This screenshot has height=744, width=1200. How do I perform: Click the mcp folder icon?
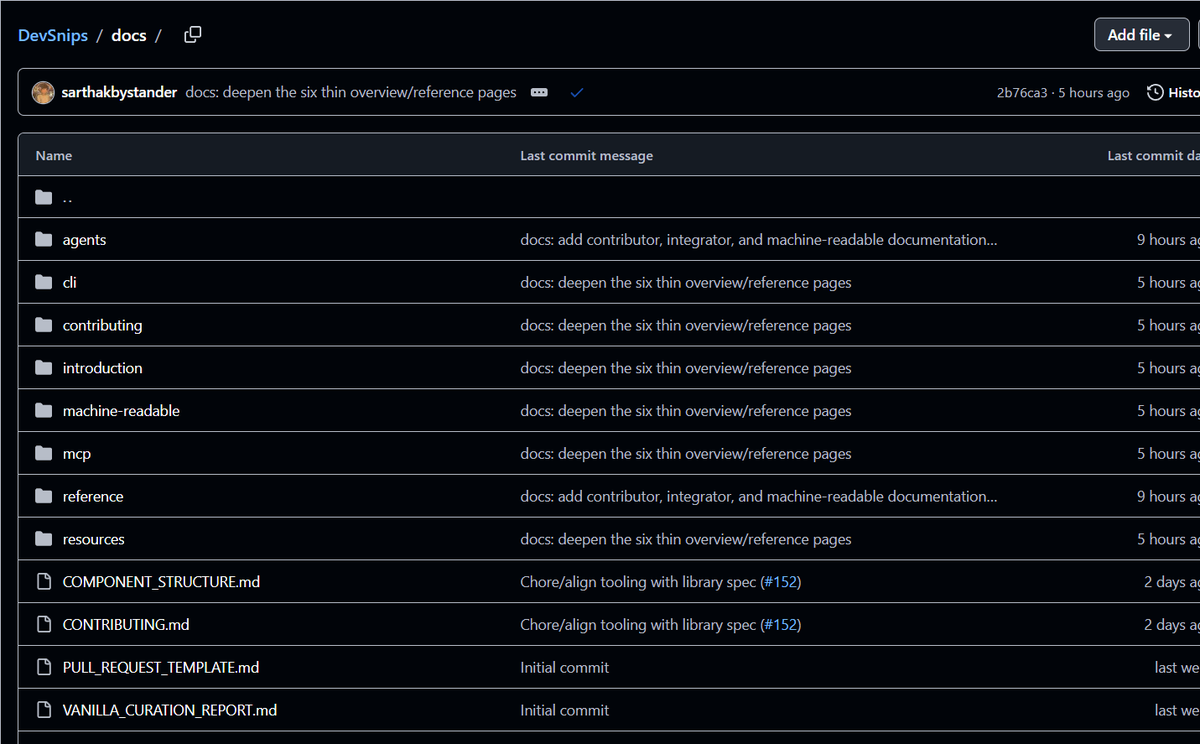43,454
